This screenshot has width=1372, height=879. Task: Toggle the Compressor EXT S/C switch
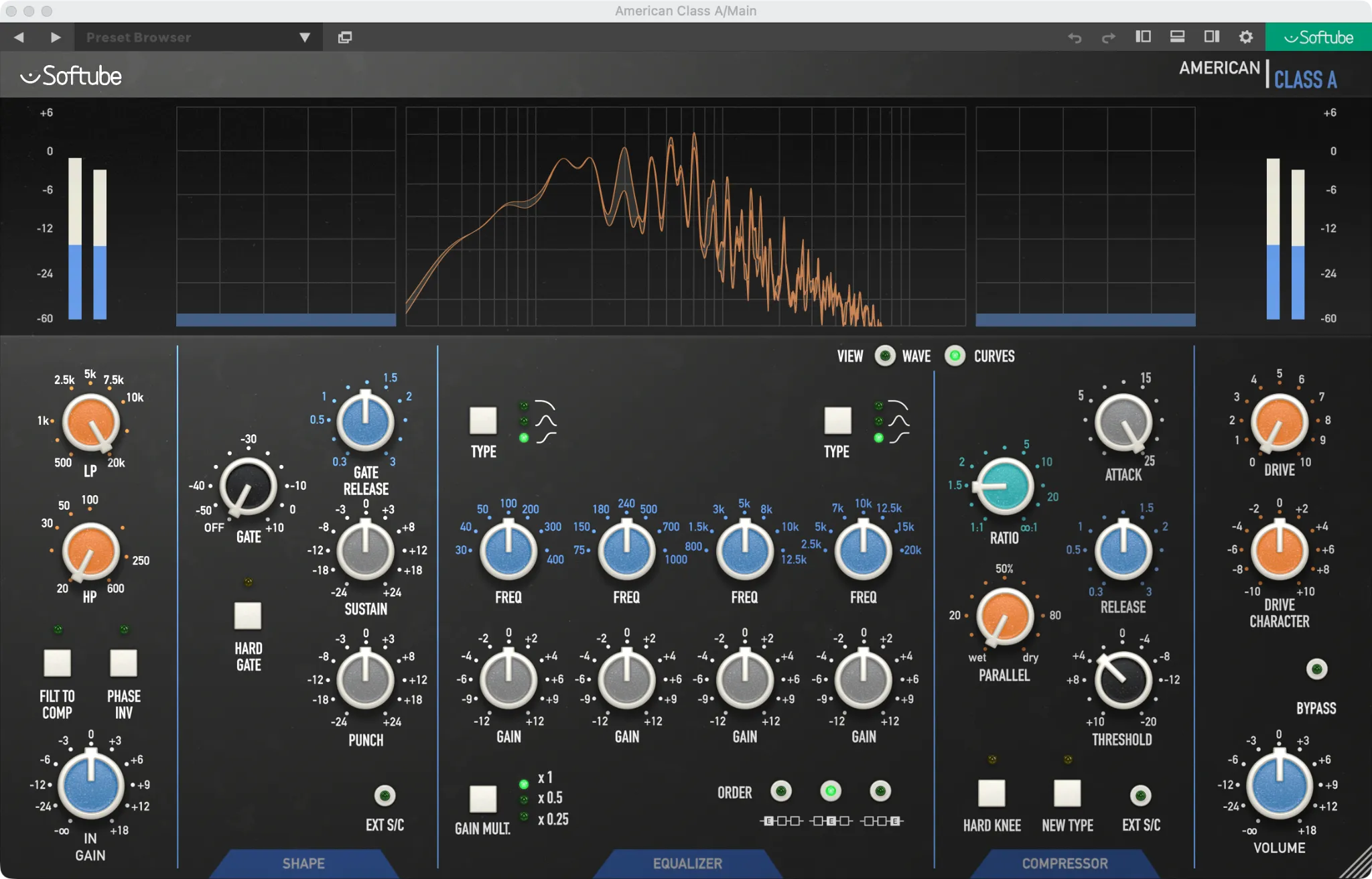(1141, 796)
